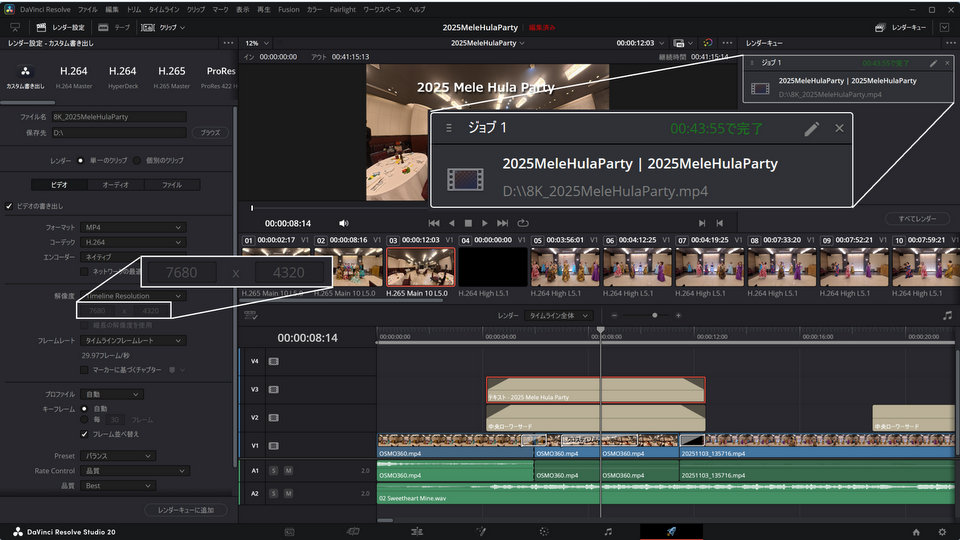Click the speaker volume icon under the viewer
Screen dimensions: 960x540
click(344, 223)
